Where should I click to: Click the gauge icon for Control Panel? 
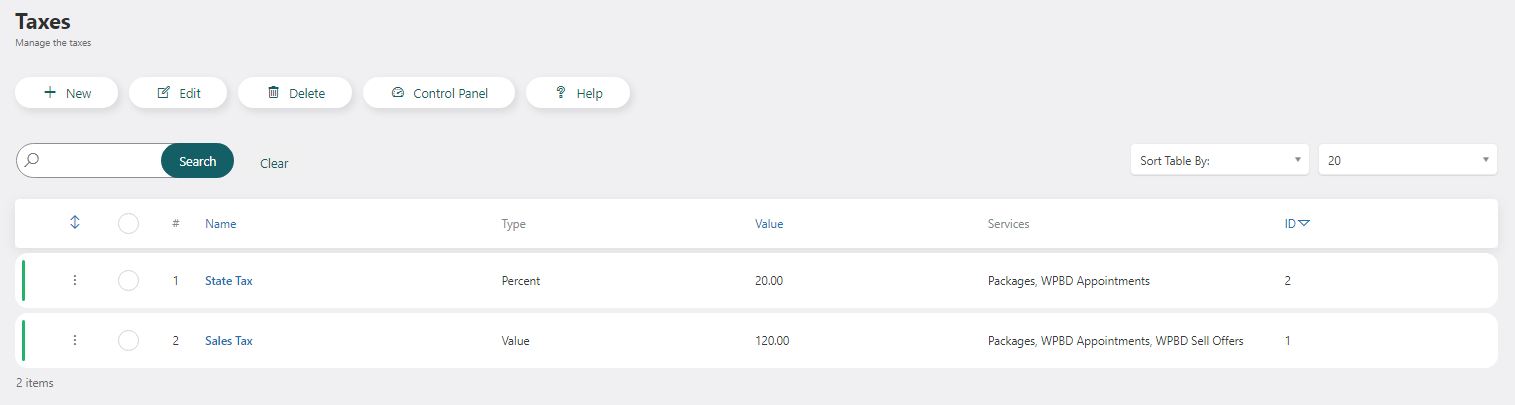tap(397, 93)
